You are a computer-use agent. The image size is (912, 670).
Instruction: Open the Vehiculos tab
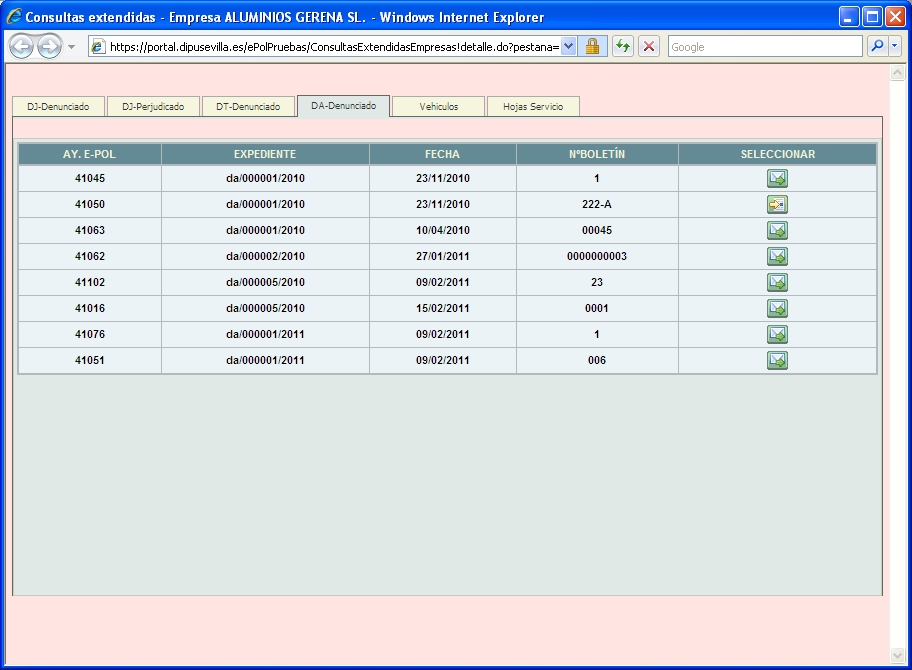(x=438, y=107)
